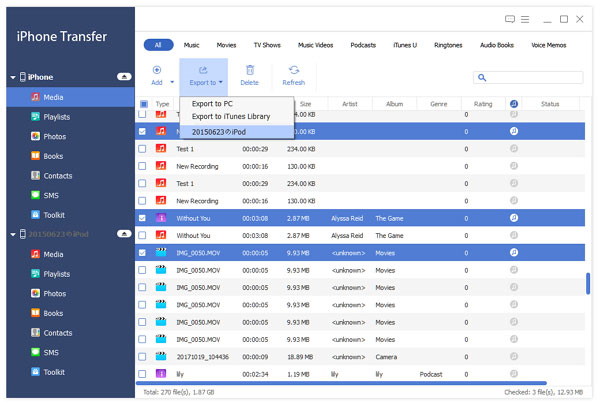
Task: Open Contacts under the iPhone device
Action: click(57, 175)
